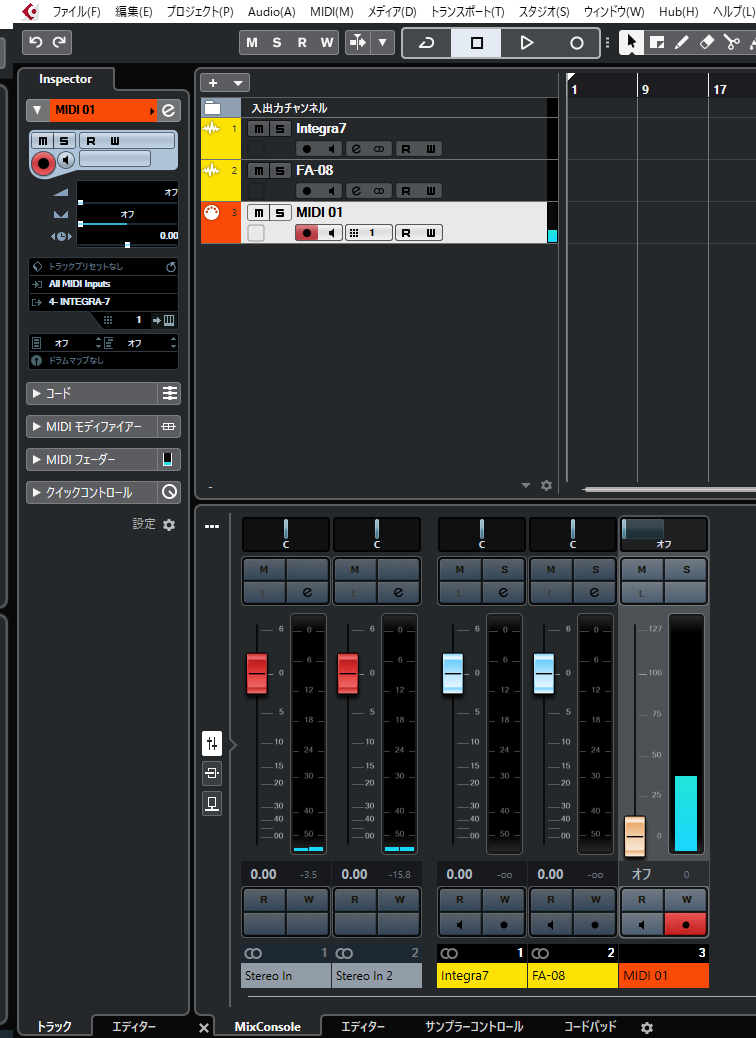The width and height of the screenshot is (756, 1038).
Task: Click the transport Play button
Action: [x=526, y=43]
